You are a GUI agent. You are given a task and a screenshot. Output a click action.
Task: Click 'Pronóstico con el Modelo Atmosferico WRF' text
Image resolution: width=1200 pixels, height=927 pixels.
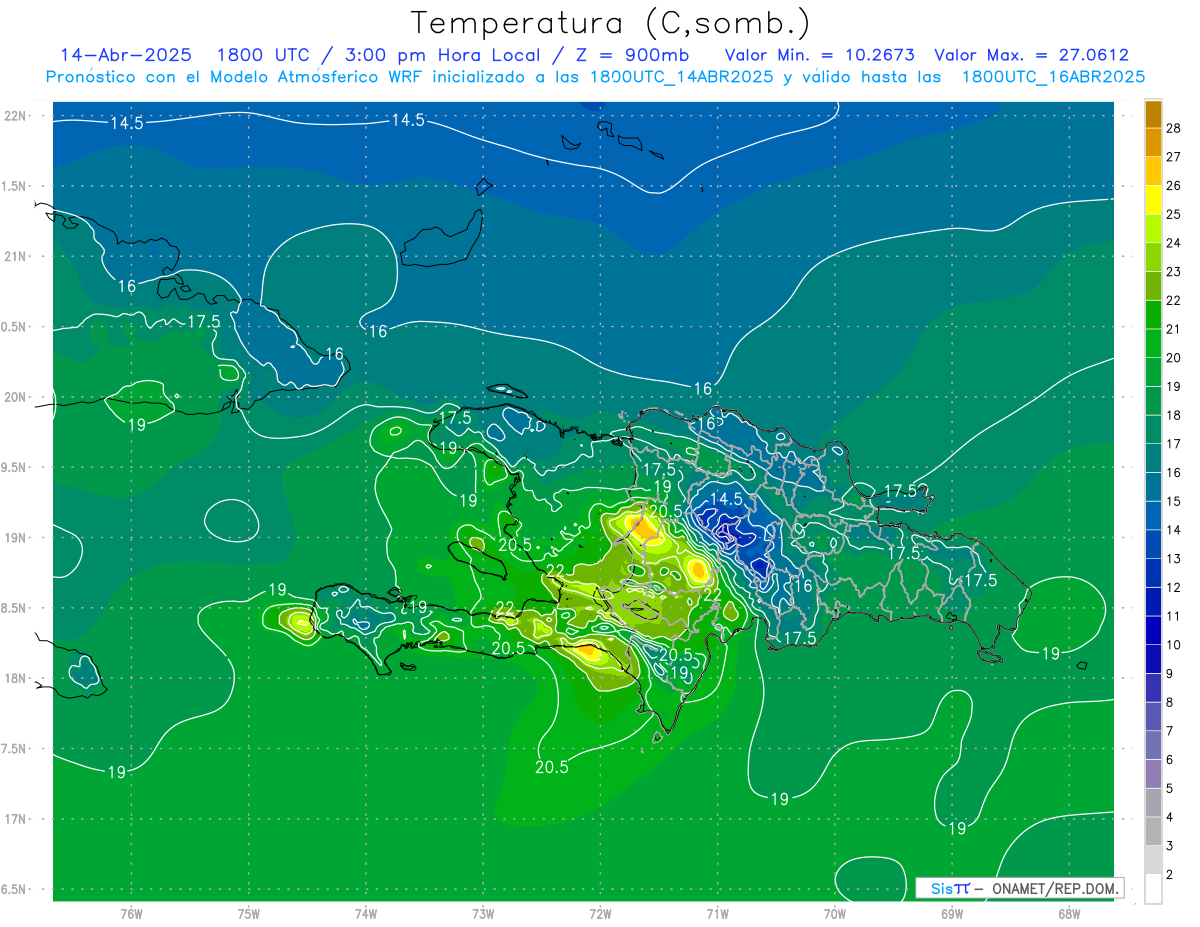[235, 76]
